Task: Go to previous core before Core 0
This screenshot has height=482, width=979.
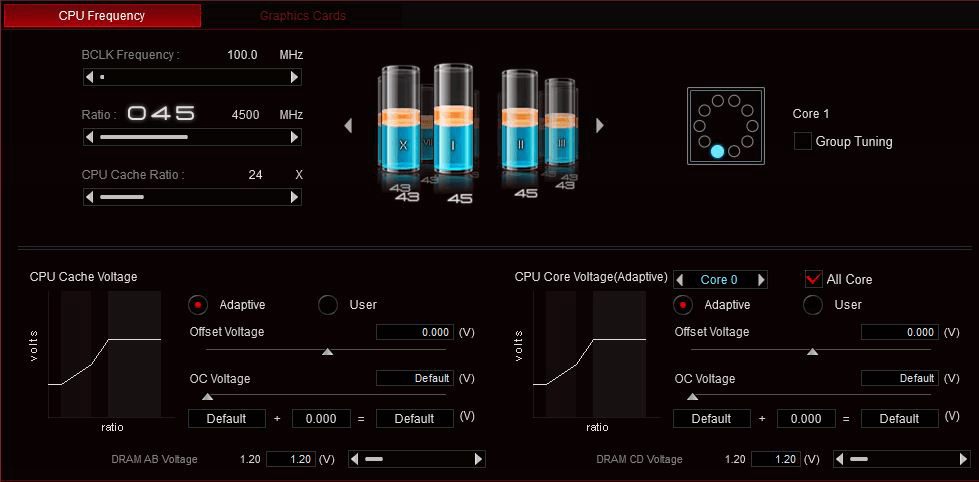Action: (680, 280)
